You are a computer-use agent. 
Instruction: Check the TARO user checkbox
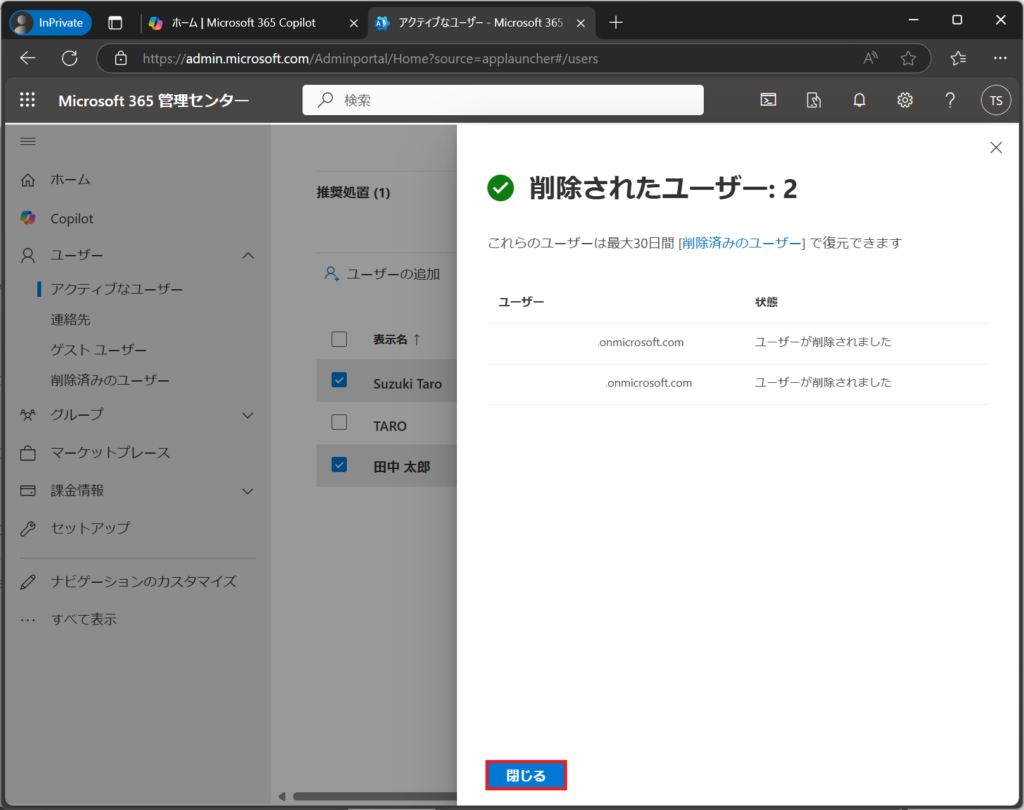tap(339, 423)
